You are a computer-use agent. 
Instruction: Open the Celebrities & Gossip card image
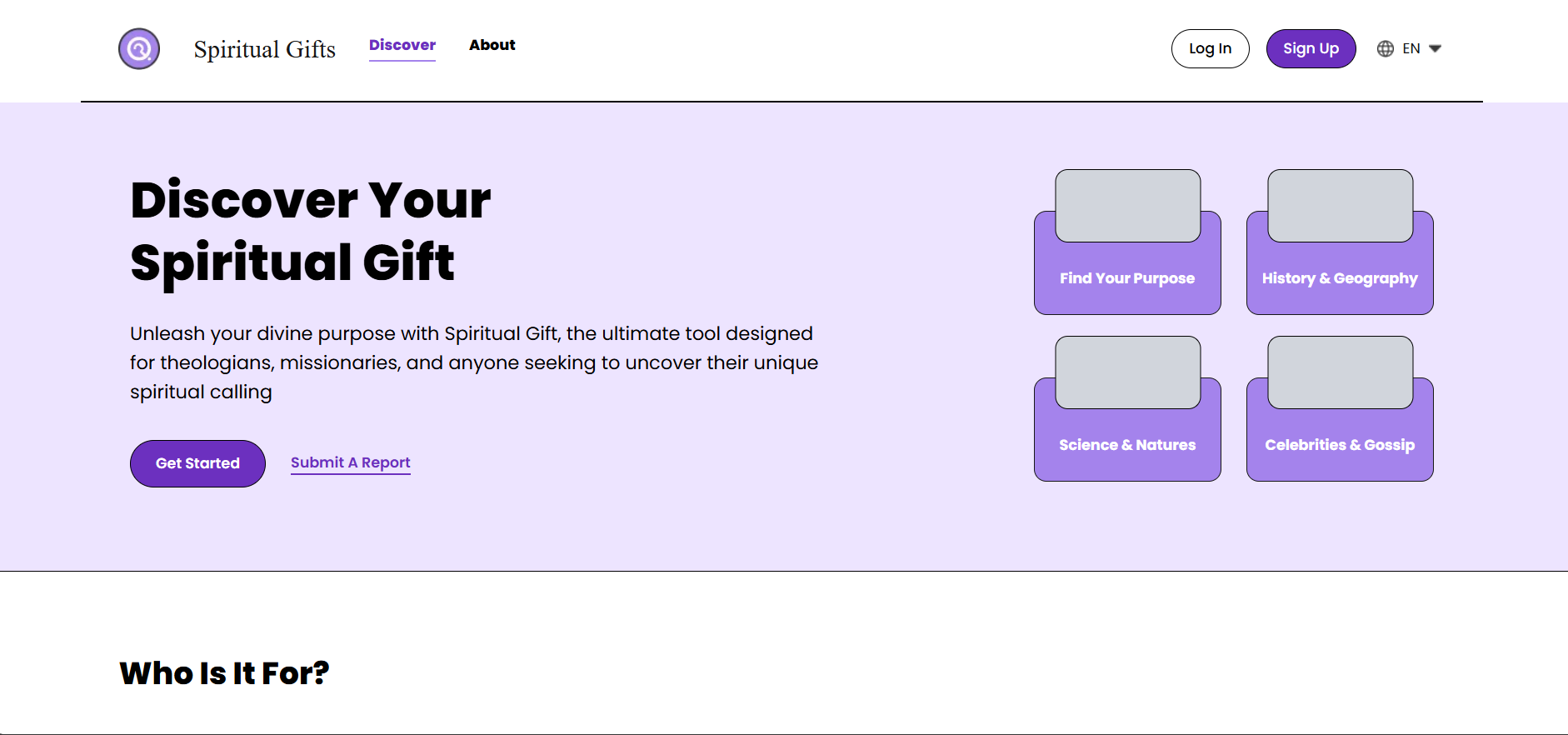1340,372
